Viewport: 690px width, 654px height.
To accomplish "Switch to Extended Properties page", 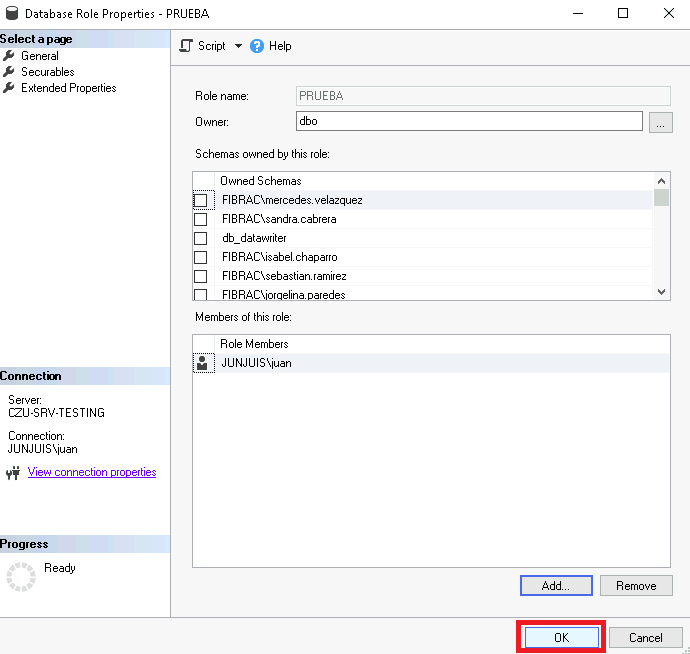I will (68, 88).
